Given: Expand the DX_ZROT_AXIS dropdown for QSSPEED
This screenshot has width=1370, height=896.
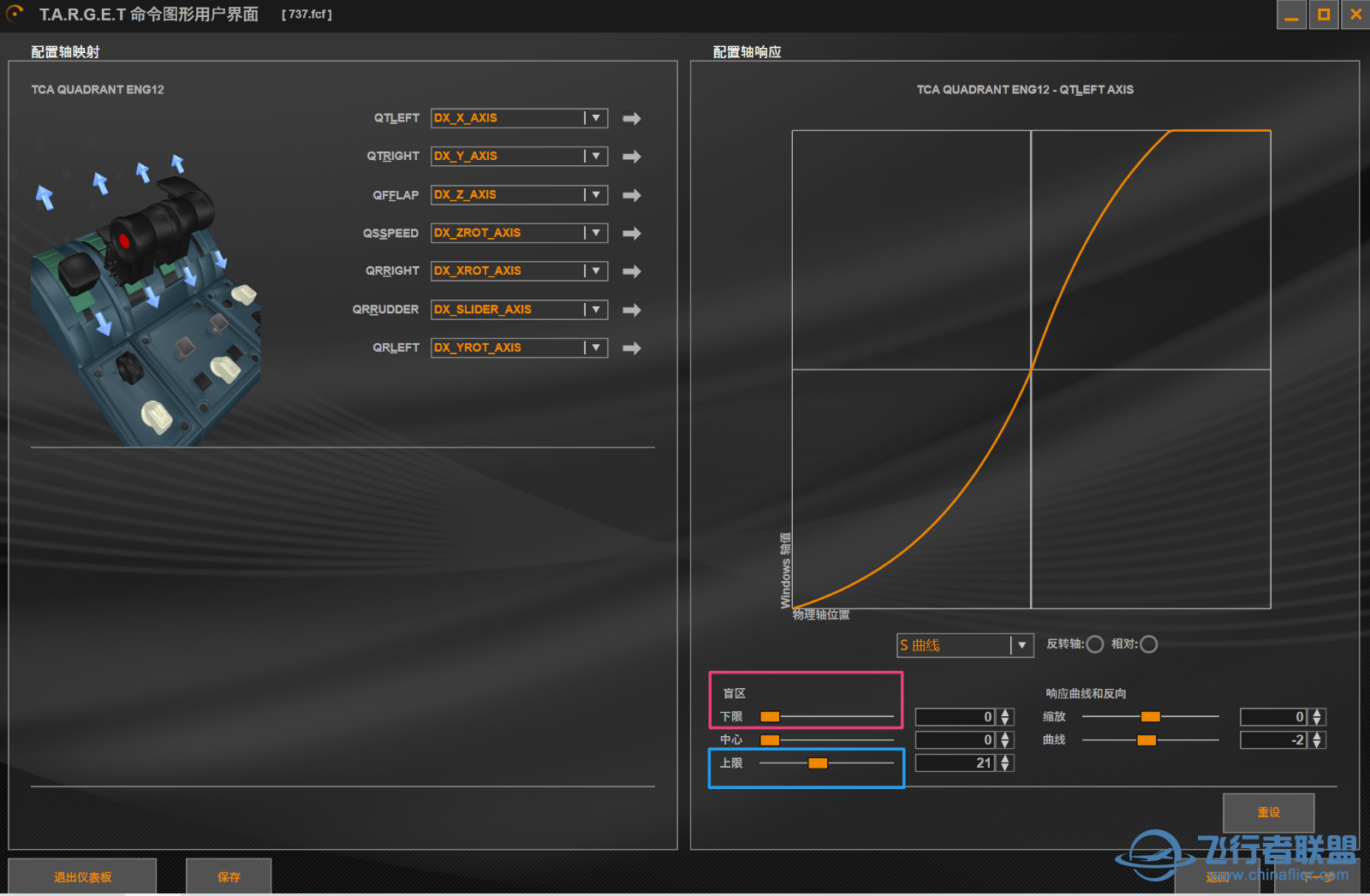Looking at the screenshot, I should tap(596, 233).
